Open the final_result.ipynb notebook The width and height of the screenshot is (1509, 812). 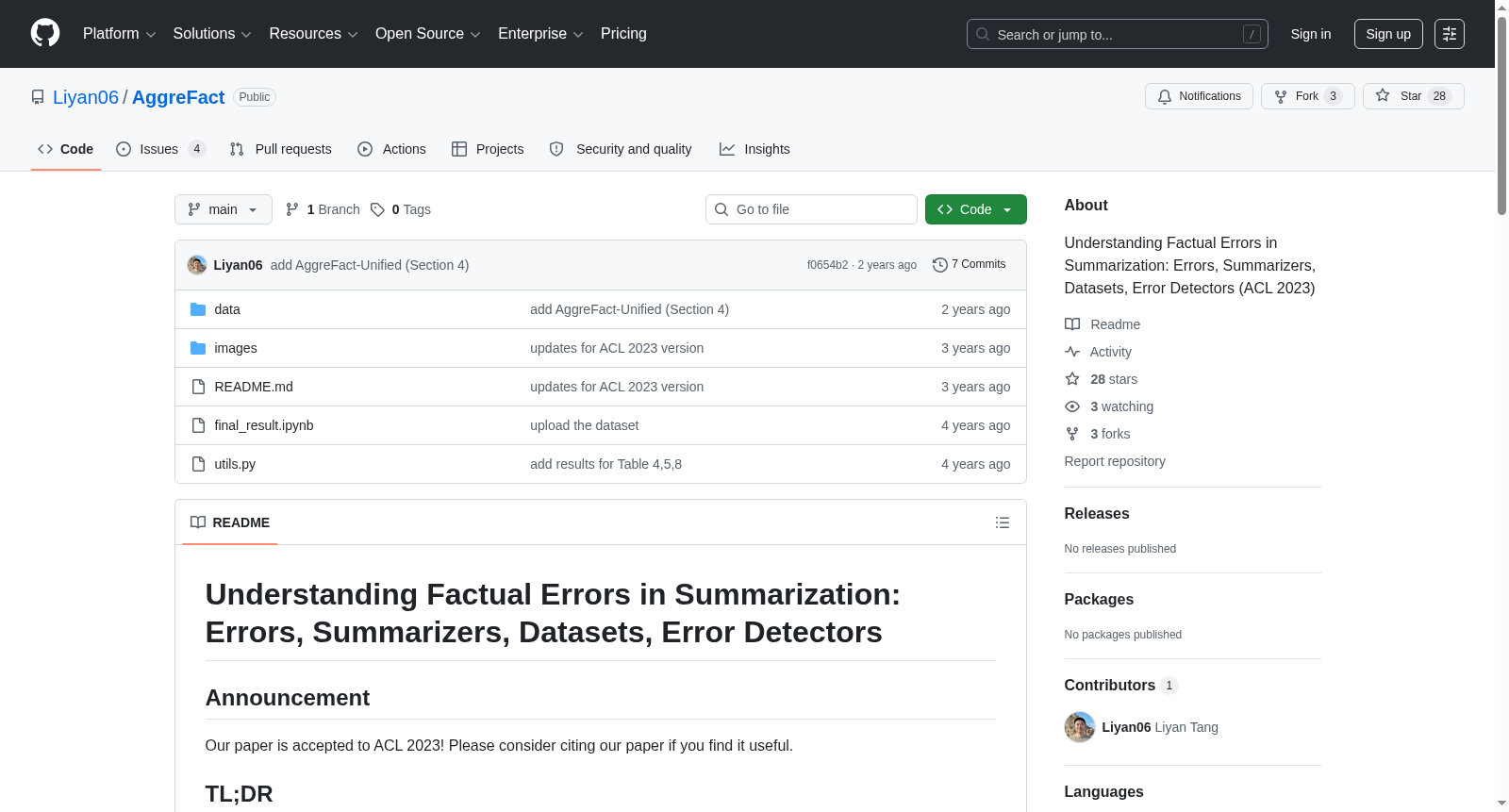pos(264,425)
